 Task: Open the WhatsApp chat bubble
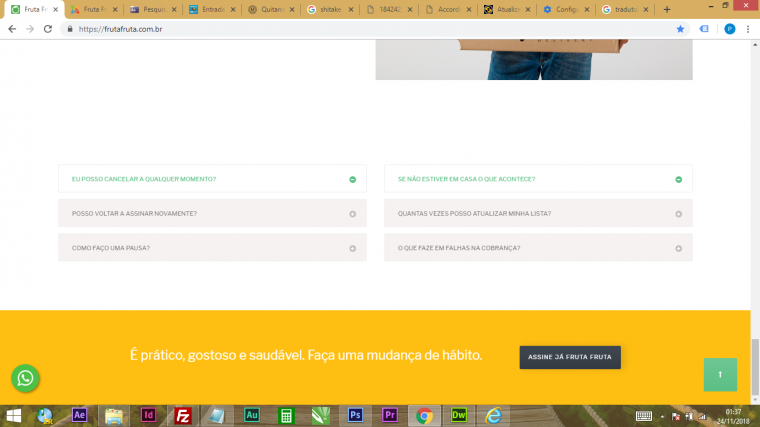point(25,378)
